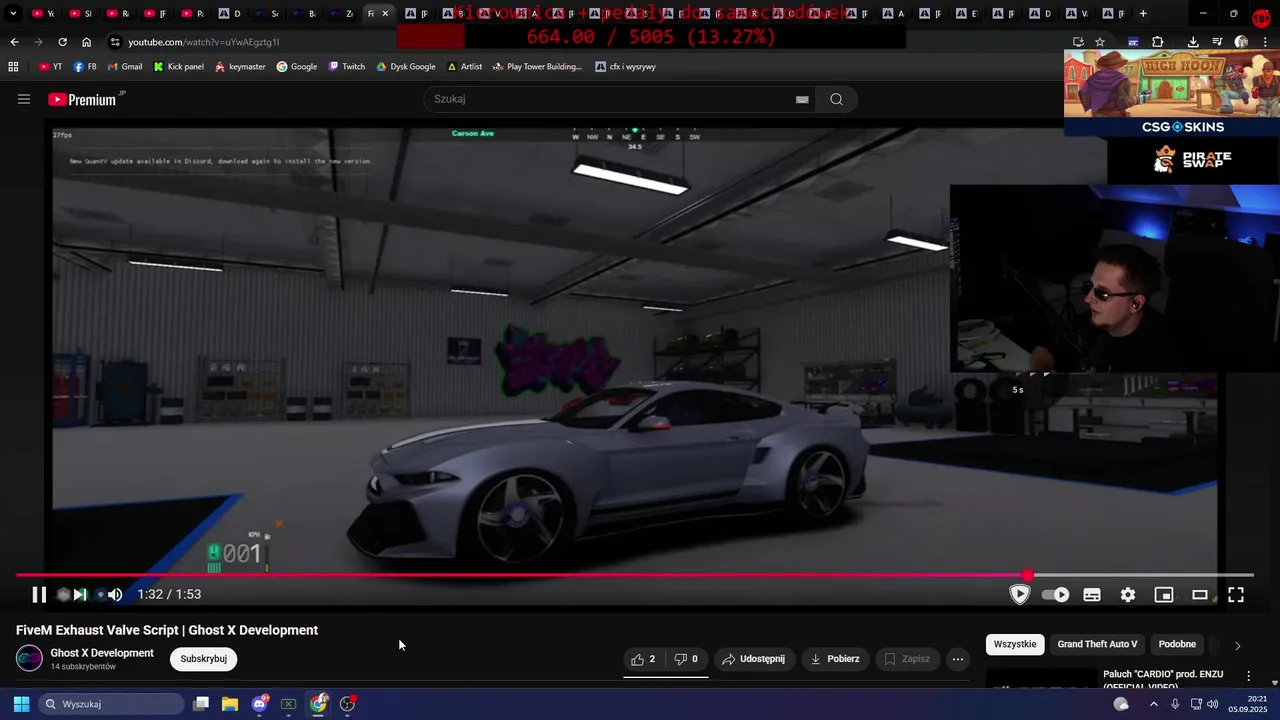Open the three-dot more actions menu
The image size is (1280, 720).
click(x=958, y=659)
